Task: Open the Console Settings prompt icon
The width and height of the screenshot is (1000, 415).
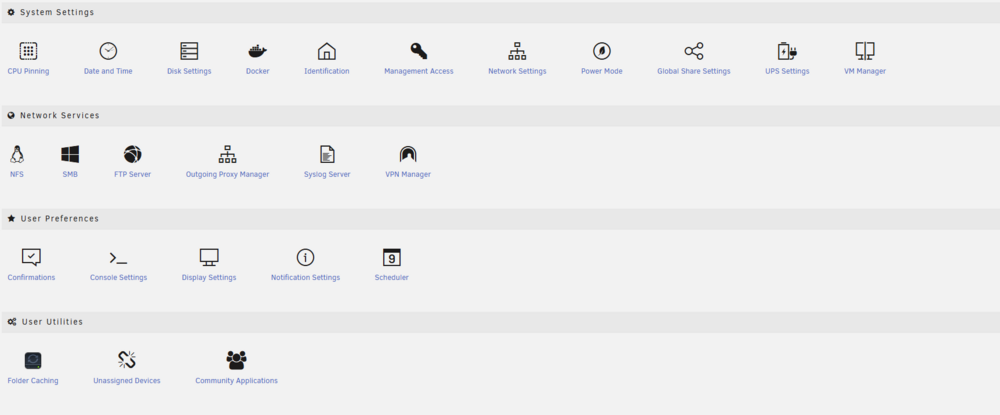Action: (118, 258)
